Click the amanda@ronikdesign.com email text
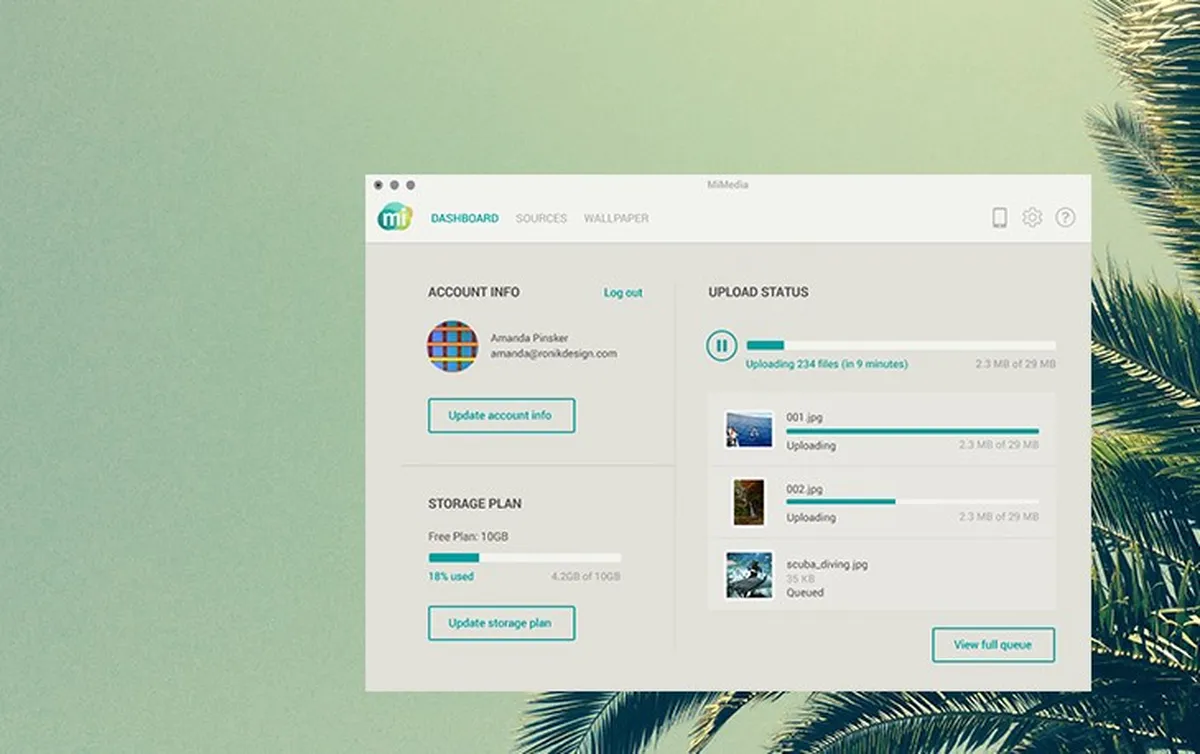Viewport: 1200px width, 754px height. click(553, 354)
